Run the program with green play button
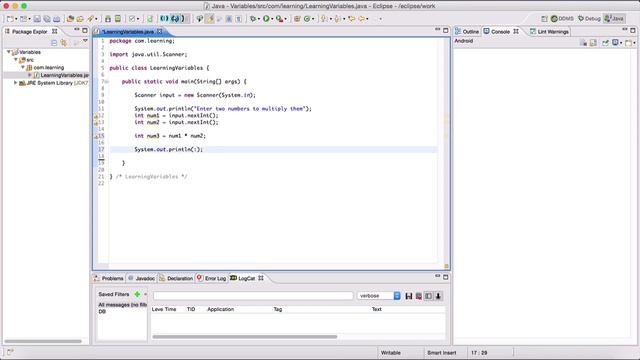 pyautogui.click(x=266, y=19)
